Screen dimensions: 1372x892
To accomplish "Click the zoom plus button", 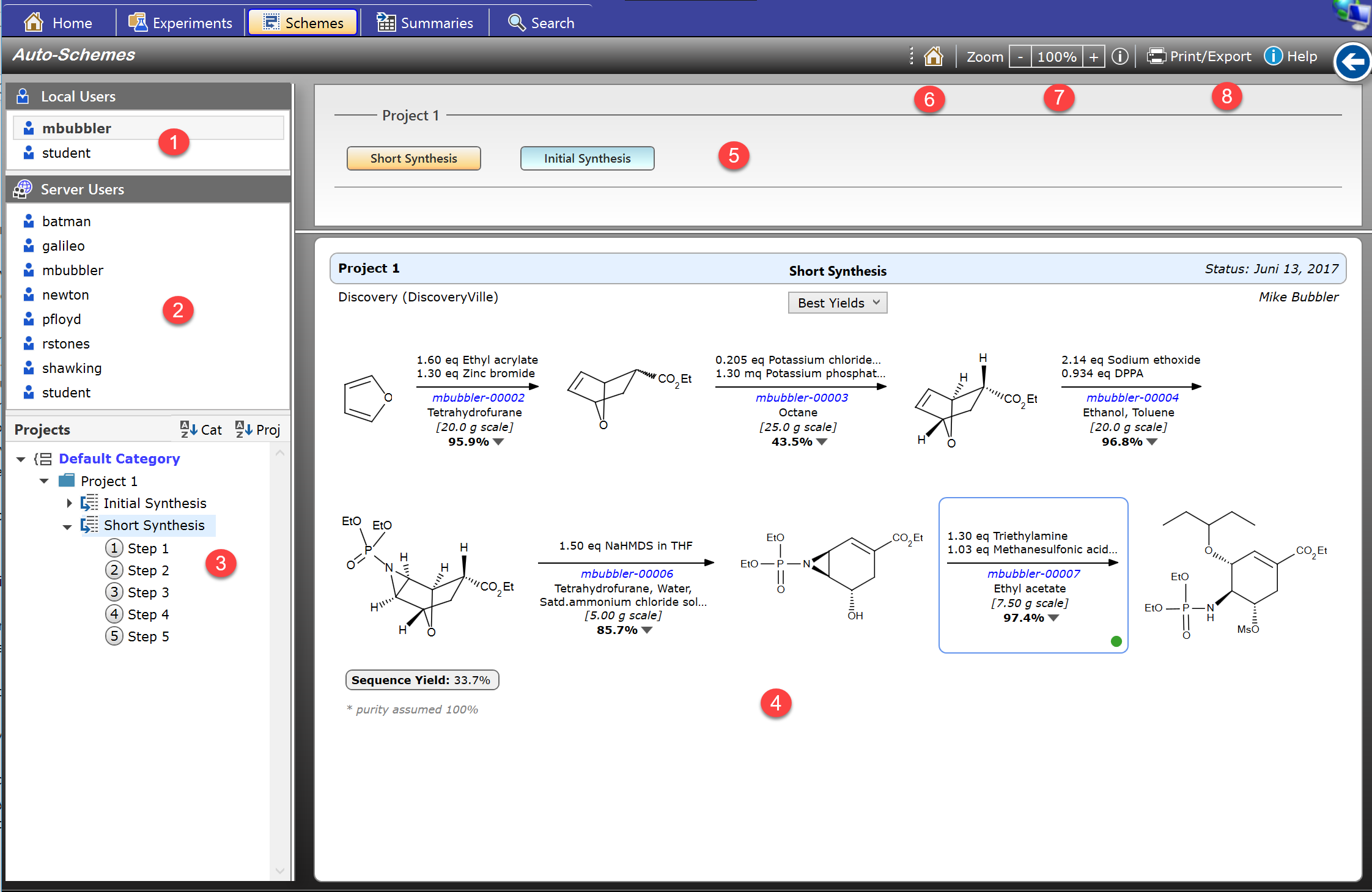I will pos(1093,57).
